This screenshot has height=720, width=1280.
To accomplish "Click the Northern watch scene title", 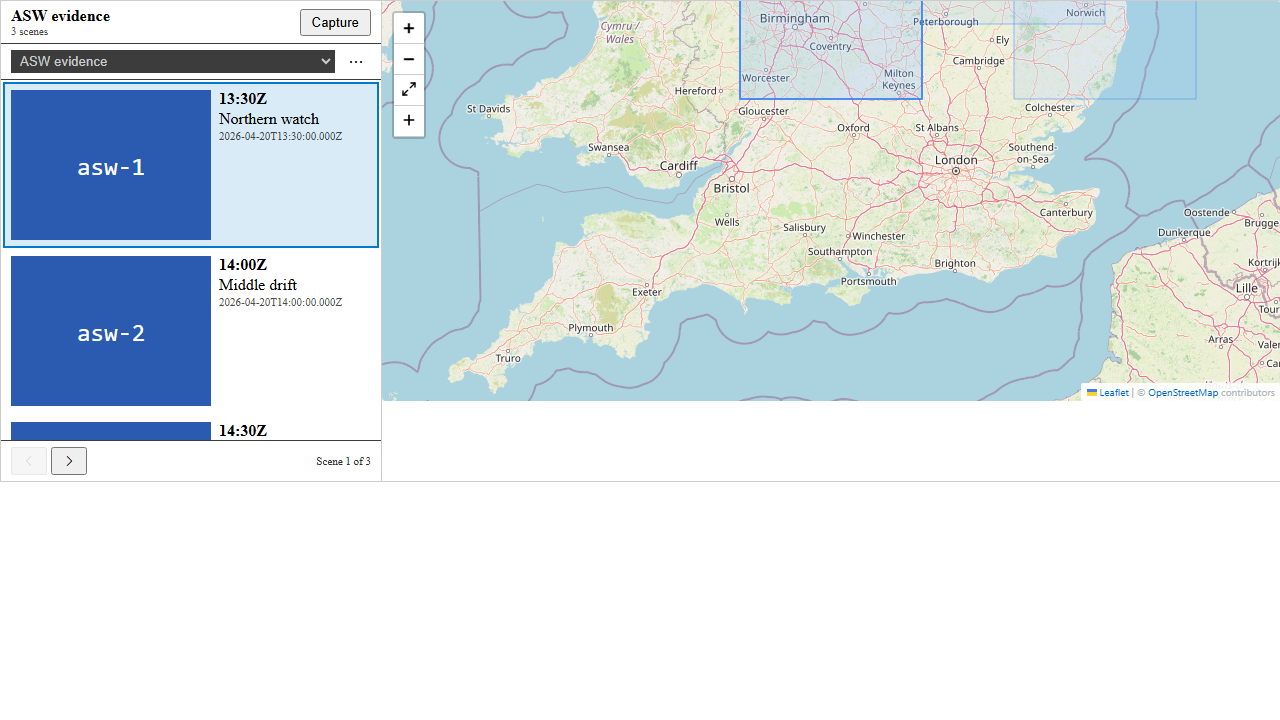I will (269, 119).
